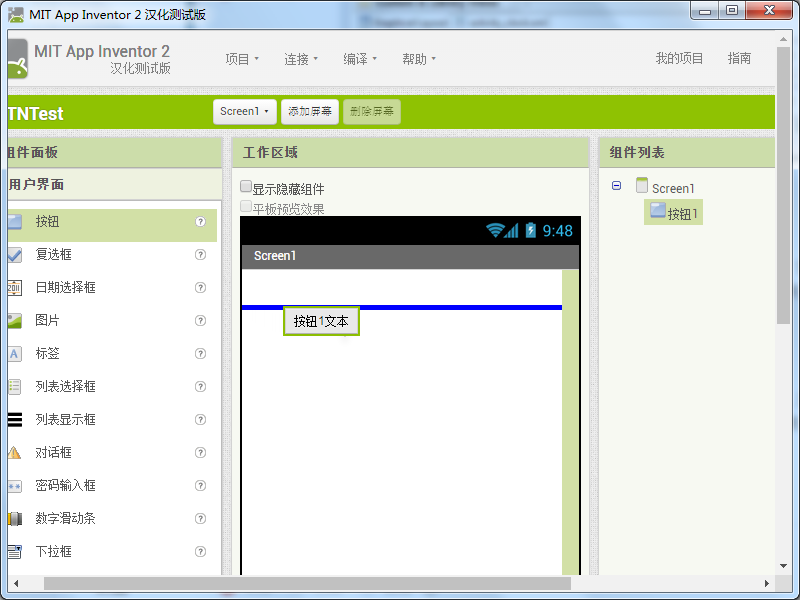This screenshot has width=800, height=600.
Task: Select the 图片 component icon in palette
Action: (15, 320)
